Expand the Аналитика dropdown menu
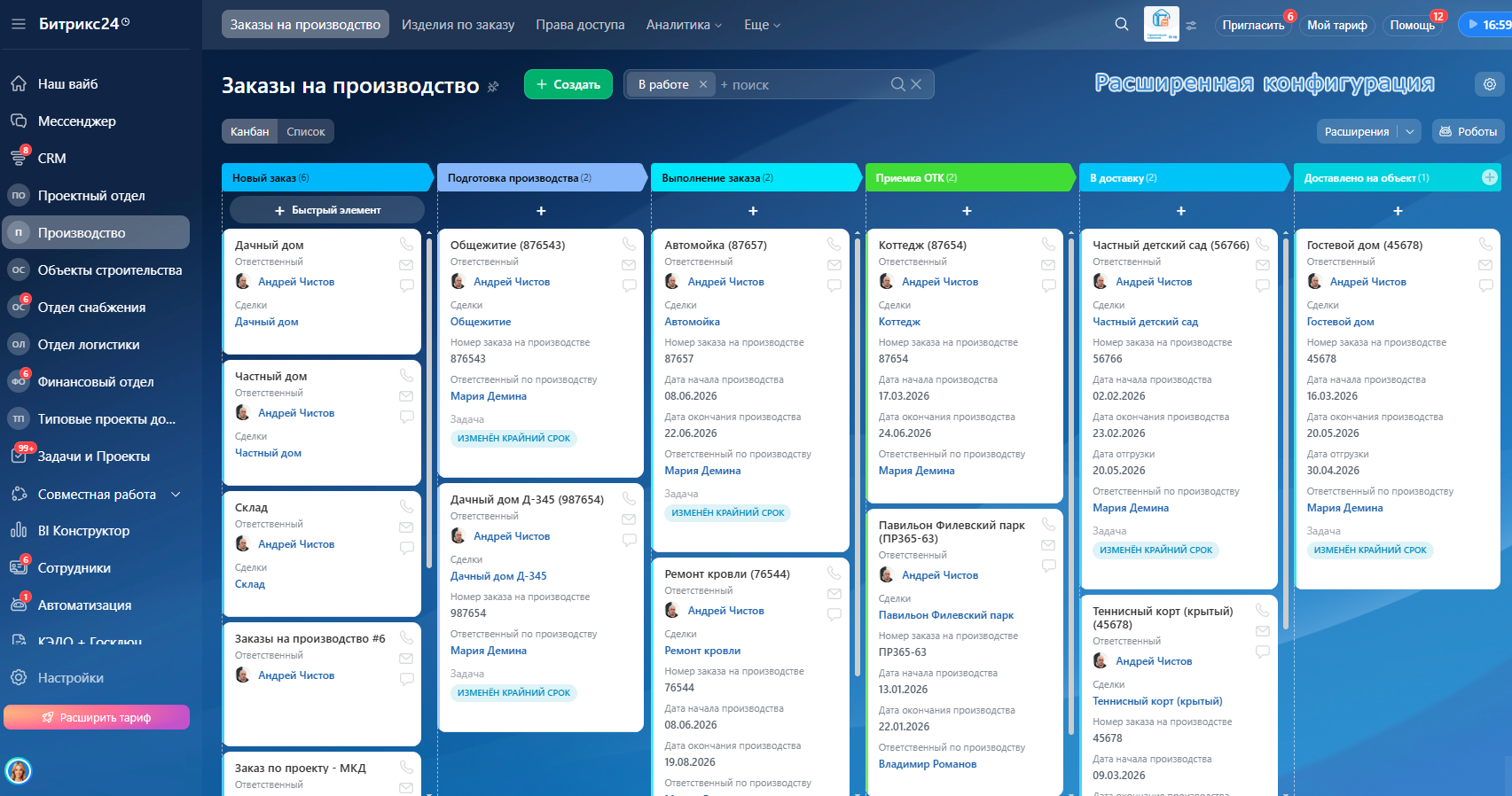Image resolution: width=1512 pixels, height=796 pixels. pyautogui.click(x=684, y=25)
